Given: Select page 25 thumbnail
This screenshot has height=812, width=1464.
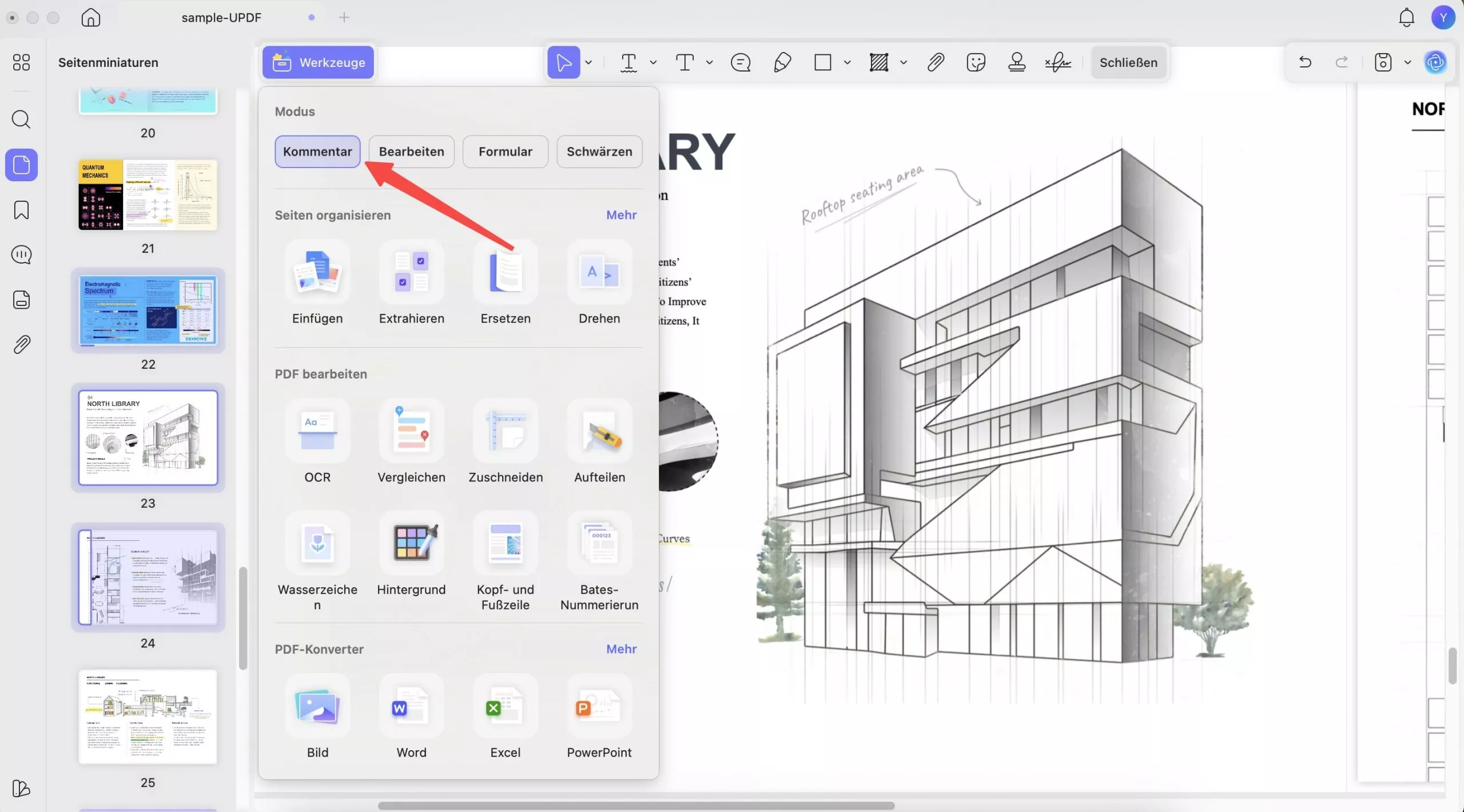Looking at the screenshot, I should 148,717.
